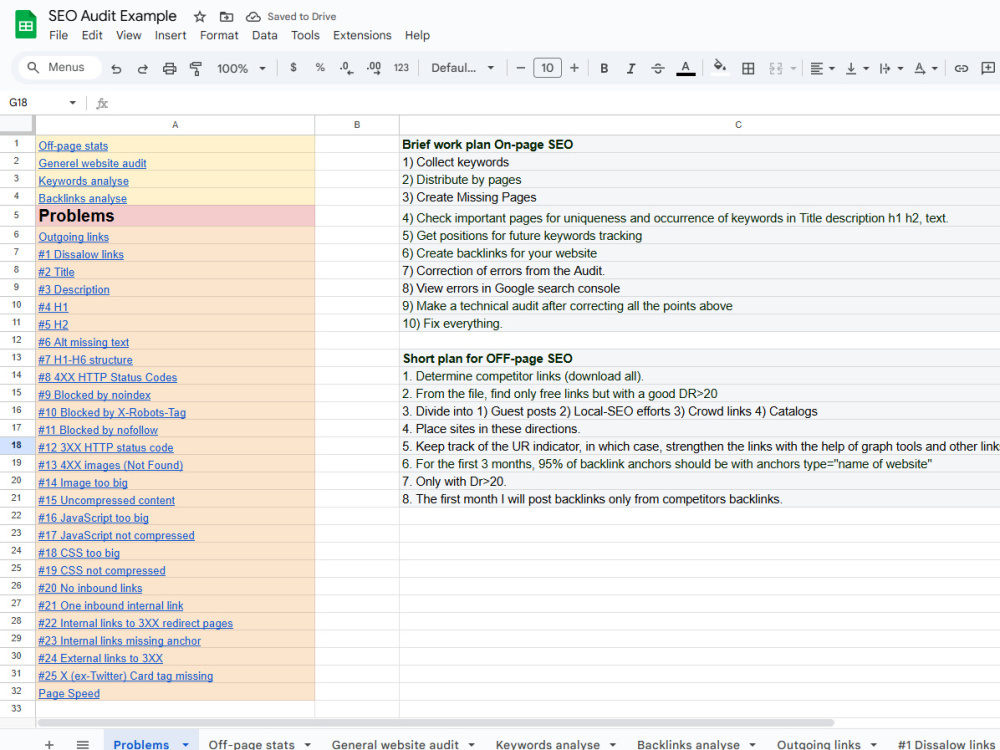The image size is (1000, 750).
Task: Switch to Backlinks analyse sheet tab
Action: [x=688, y=744]
